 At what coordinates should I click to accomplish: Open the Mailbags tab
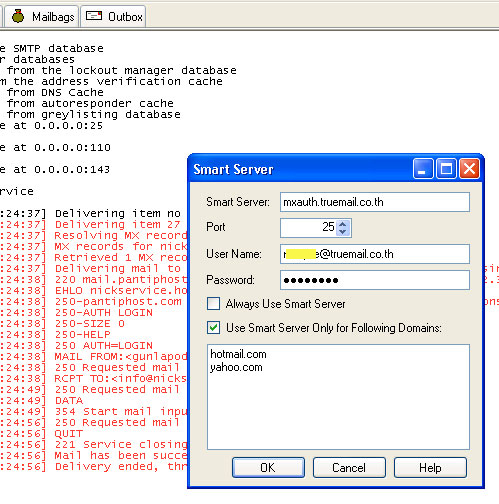[x=42, y=16]
